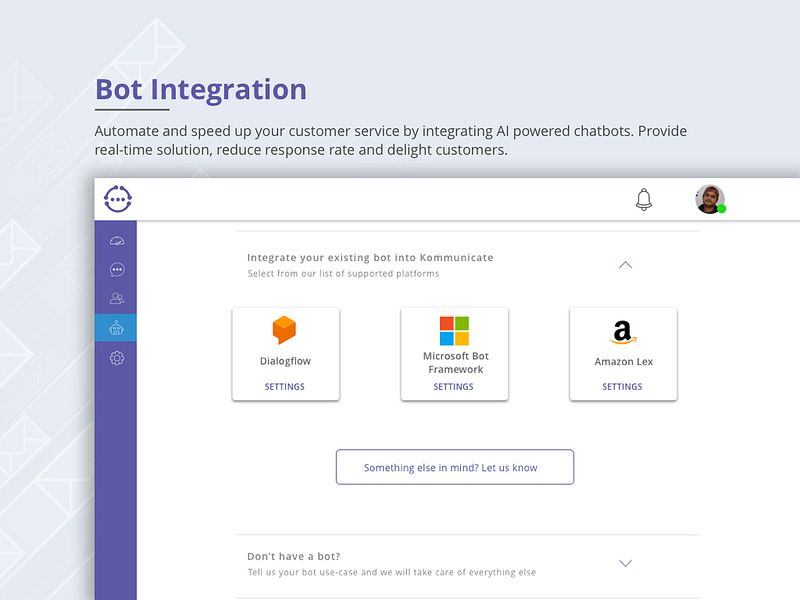Open the Dashboard gauge sidebar icon
The image size is (800, 600).
coord(117,241)
